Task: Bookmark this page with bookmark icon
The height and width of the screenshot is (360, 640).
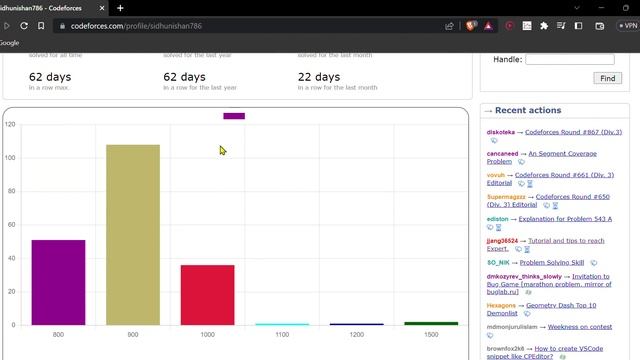Action: [41, 26]
